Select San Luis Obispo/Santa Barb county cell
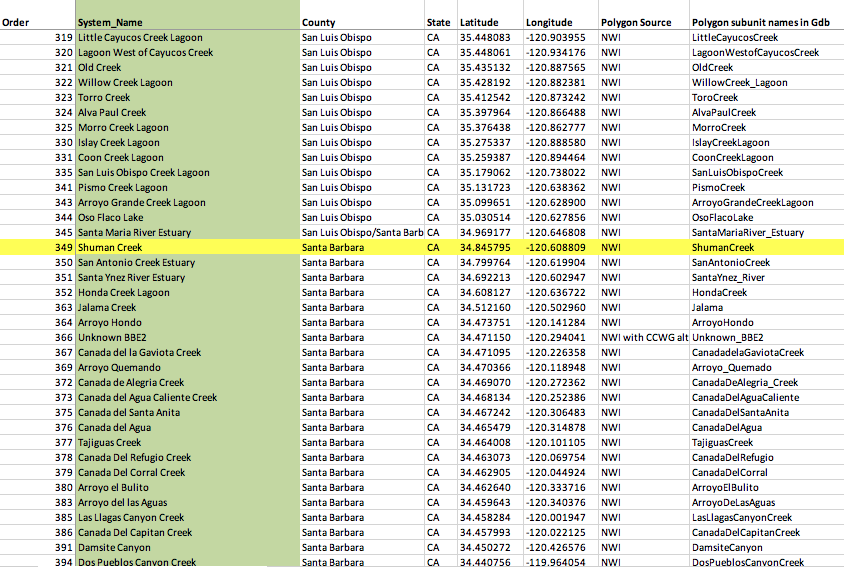The width and height of the screenshot is (844, 567). (x=363, y=233)
